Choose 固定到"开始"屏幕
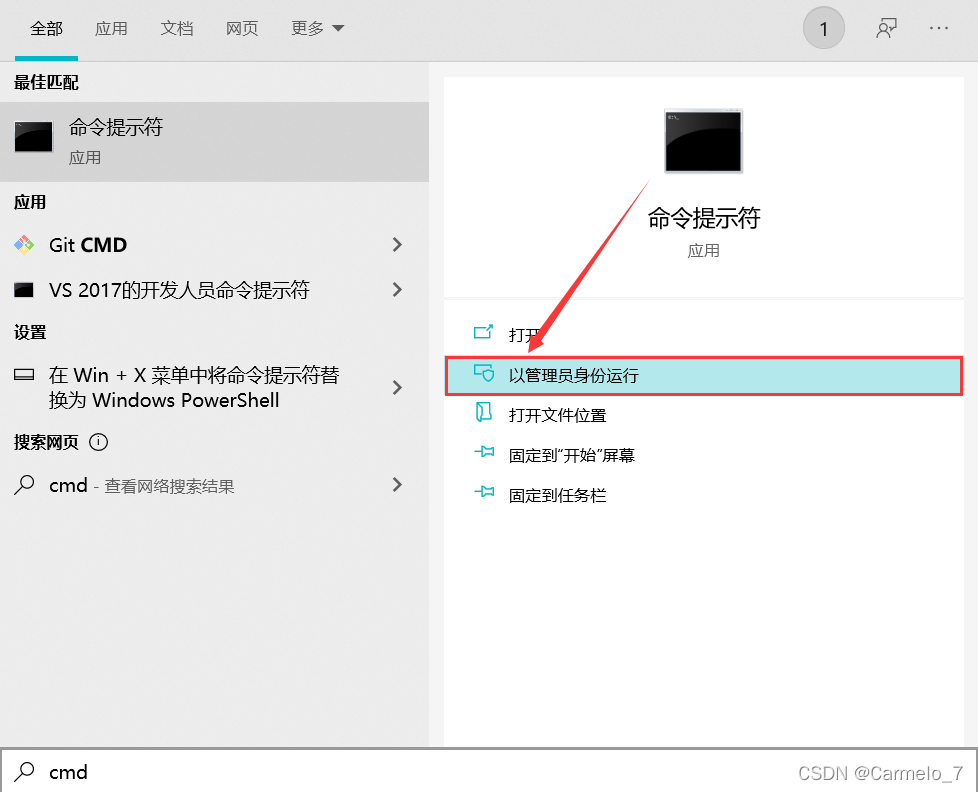Viewport: 978px width, 792px height. (704, 455)
